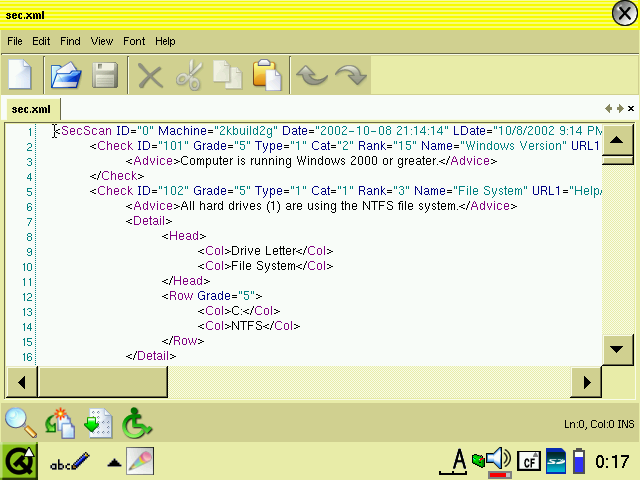
Task: Click the closing Head tag line 11
Action: point(186,281)
